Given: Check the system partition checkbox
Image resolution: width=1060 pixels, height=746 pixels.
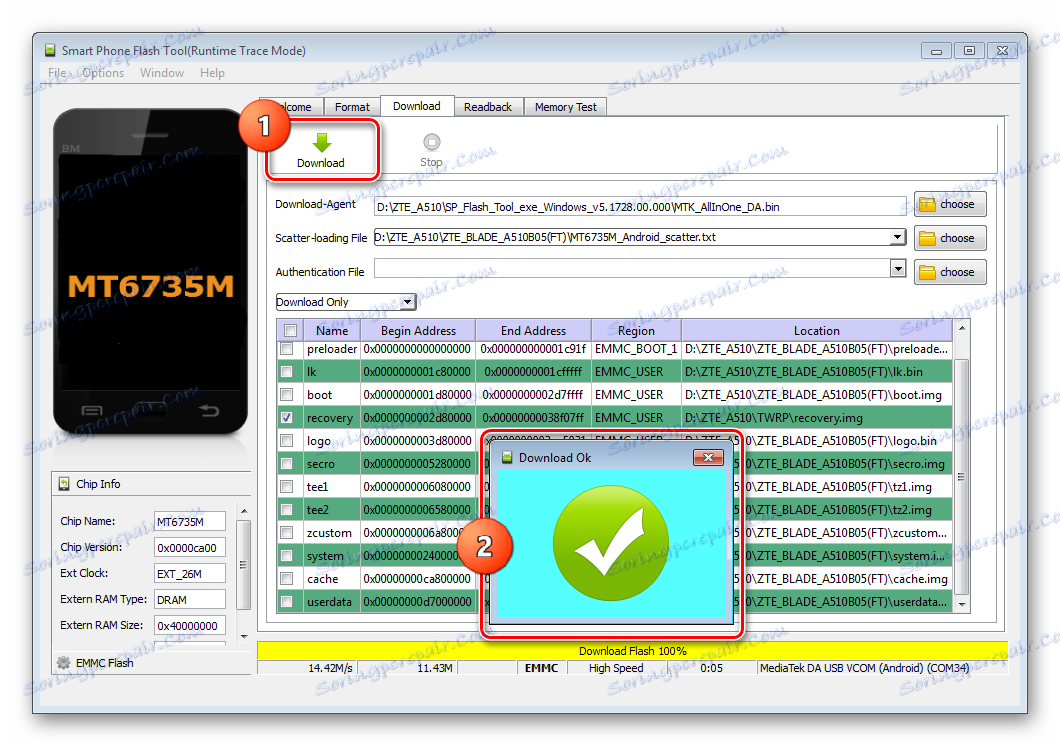Looking at the screenshot, I should pos(287,555).
